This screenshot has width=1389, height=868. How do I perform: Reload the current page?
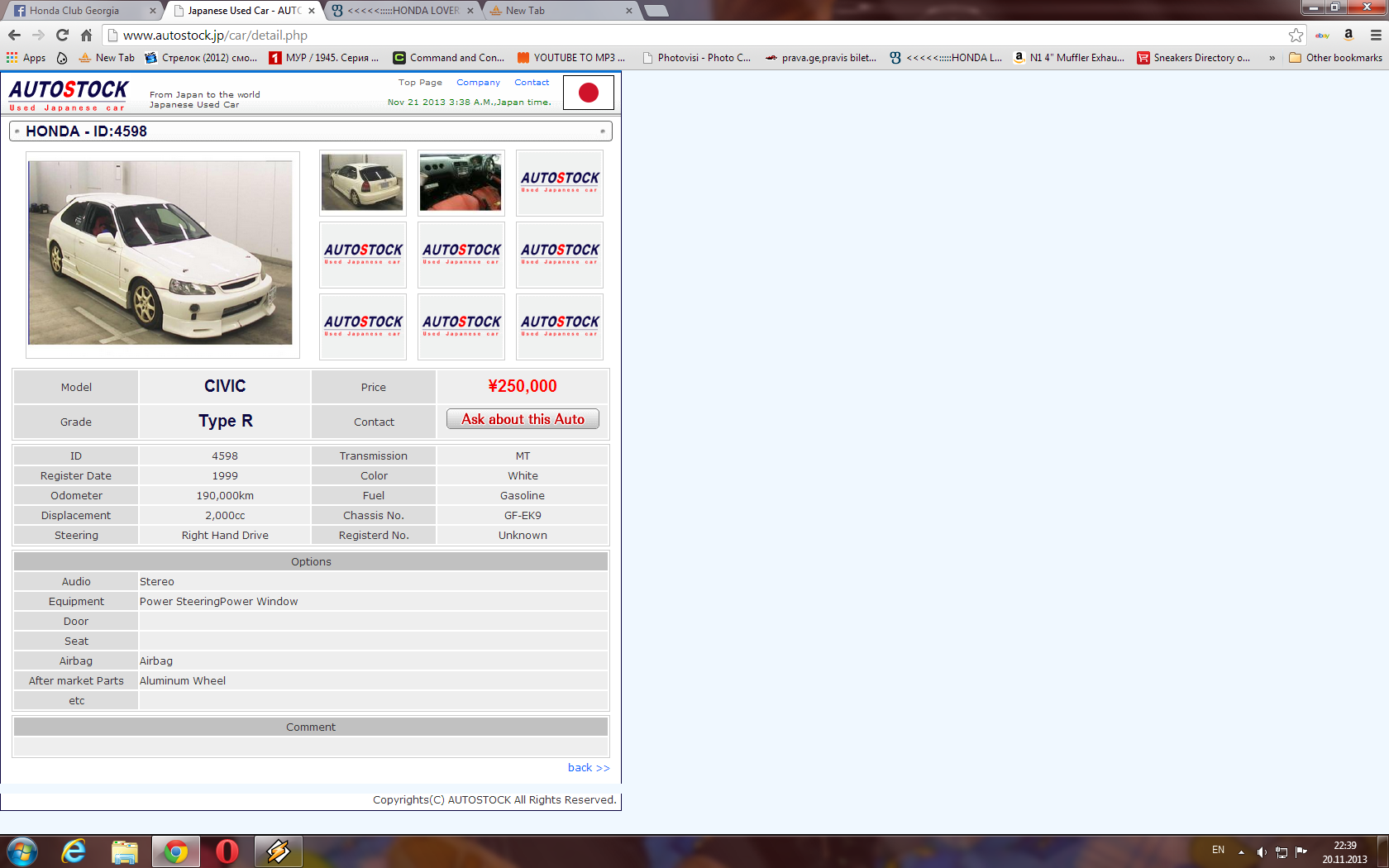[x=62, y=35]
